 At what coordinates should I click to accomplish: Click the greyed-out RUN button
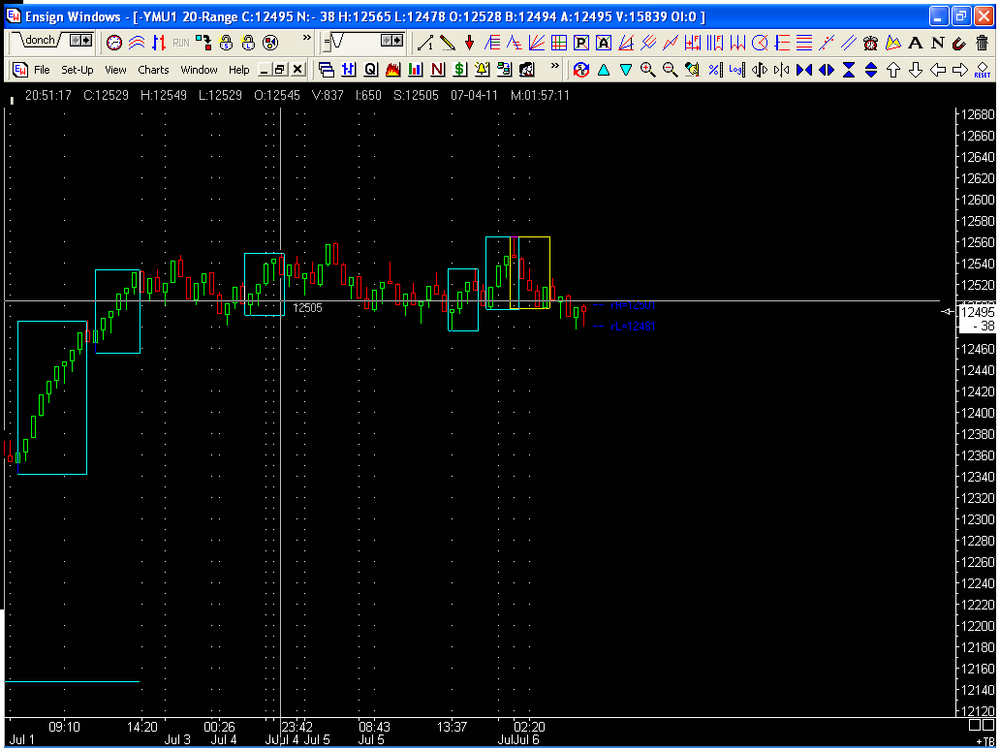click(x=181, y=43)
